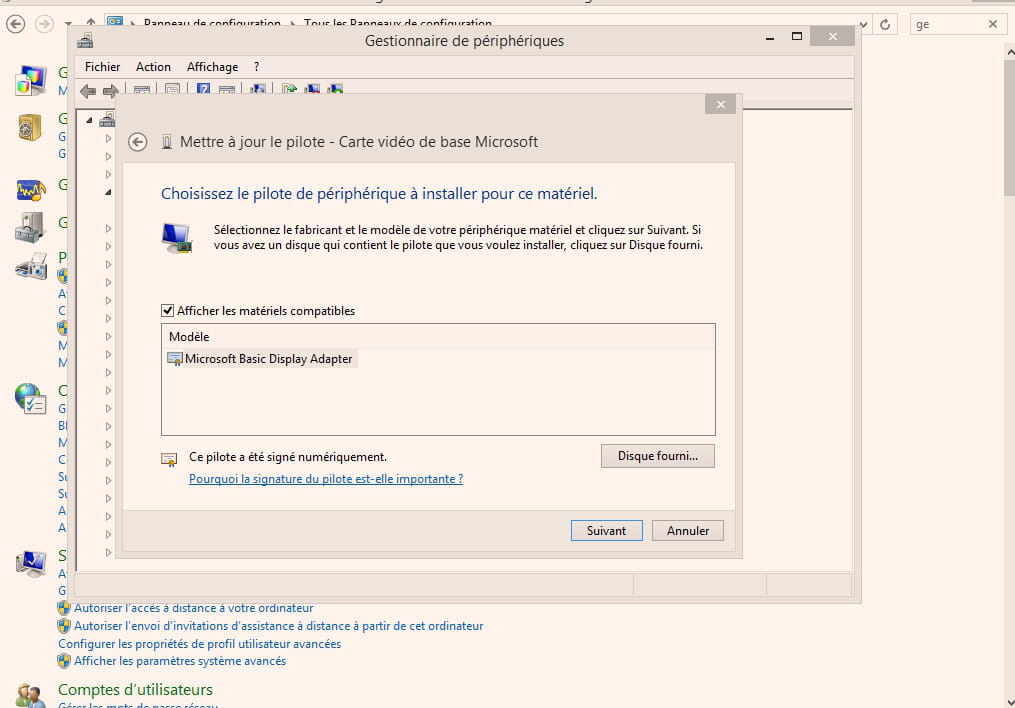
Task: Click the 'Disque fourni...' button
Action: 658,456
